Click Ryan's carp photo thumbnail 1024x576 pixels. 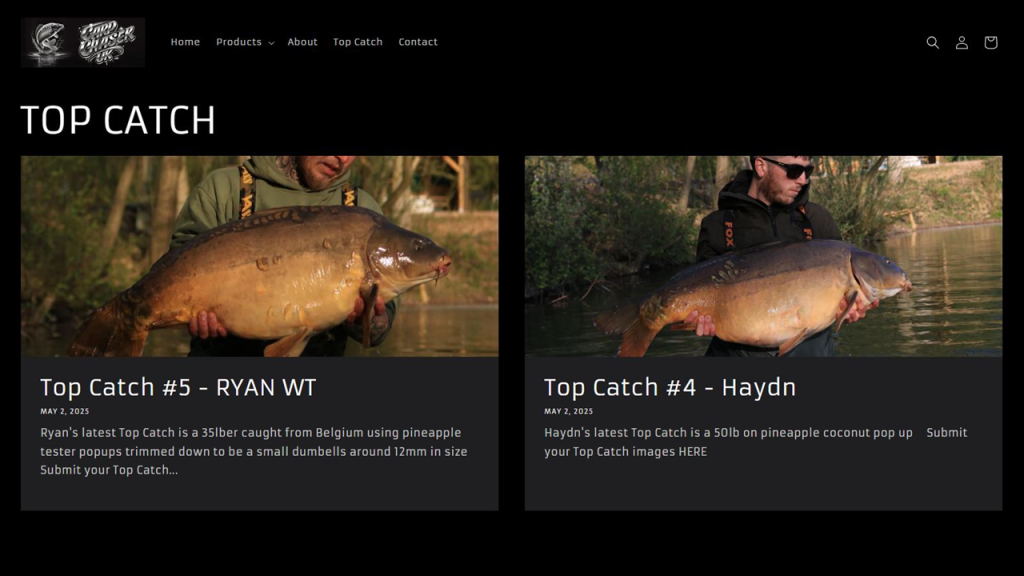coord(259,256)
